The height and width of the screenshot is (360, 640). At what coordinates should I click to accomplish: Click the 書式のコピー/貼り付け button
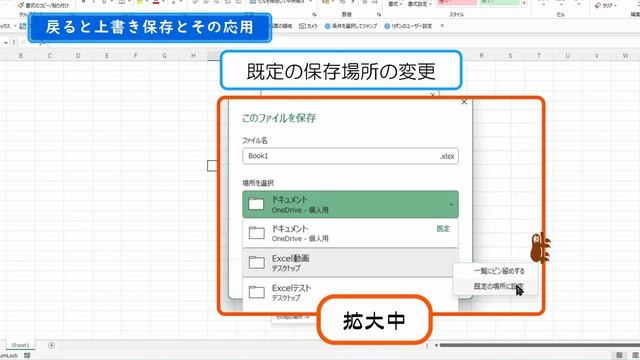click(44, 5)
